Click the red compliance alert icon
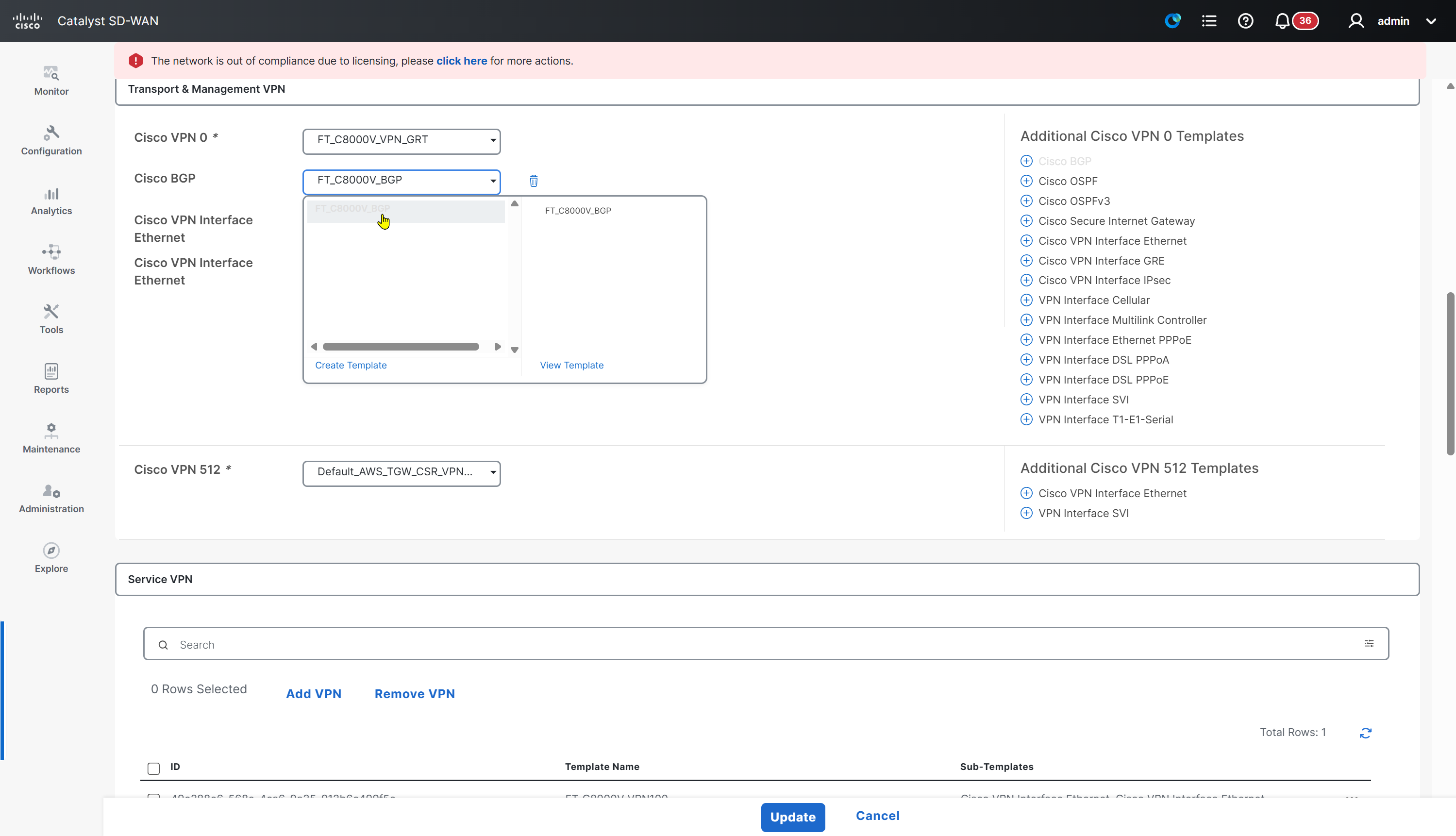The image size is (1456, 836). (135, 61)
